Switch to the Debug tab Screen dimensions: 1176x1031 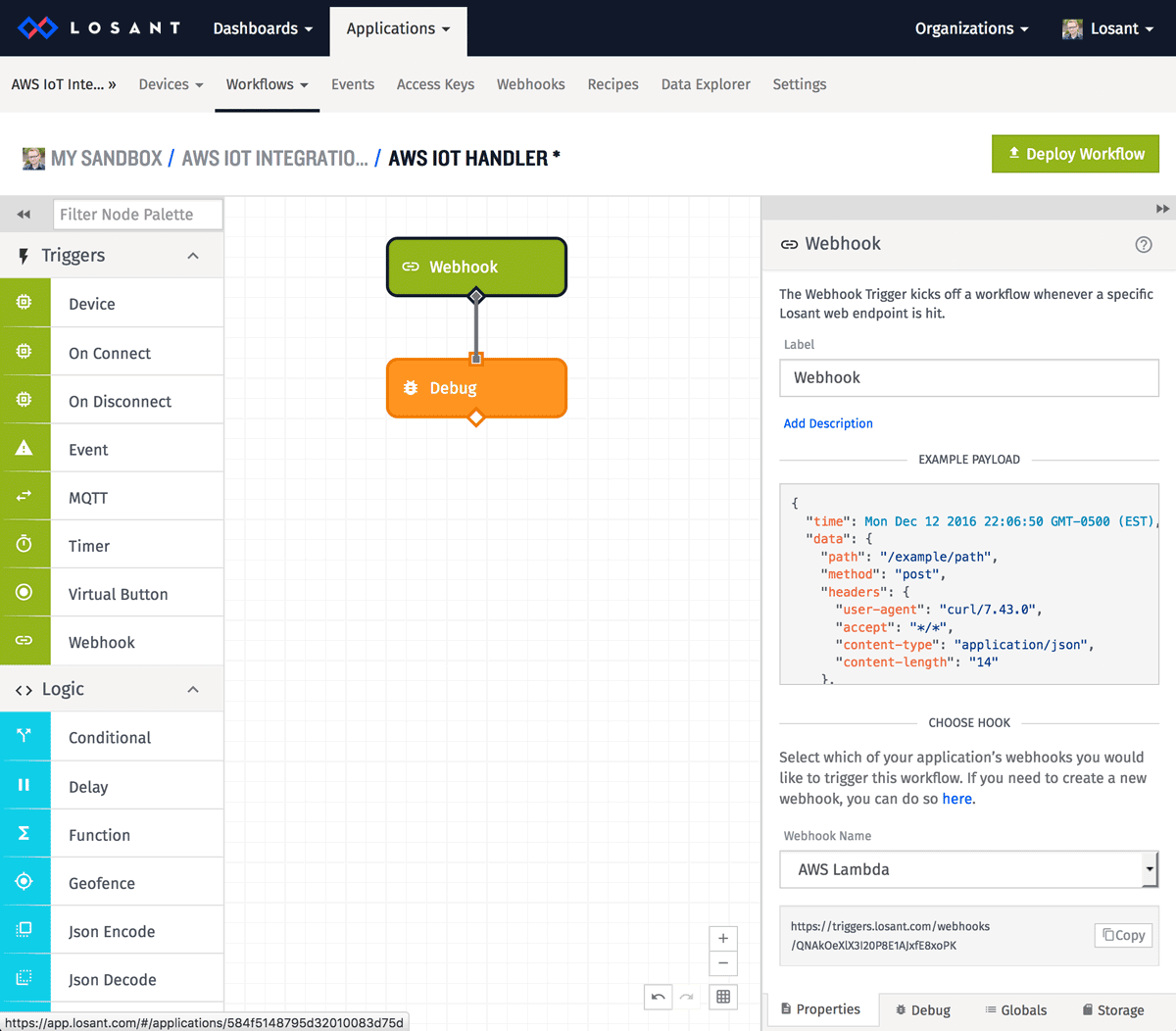(922, 1009)
